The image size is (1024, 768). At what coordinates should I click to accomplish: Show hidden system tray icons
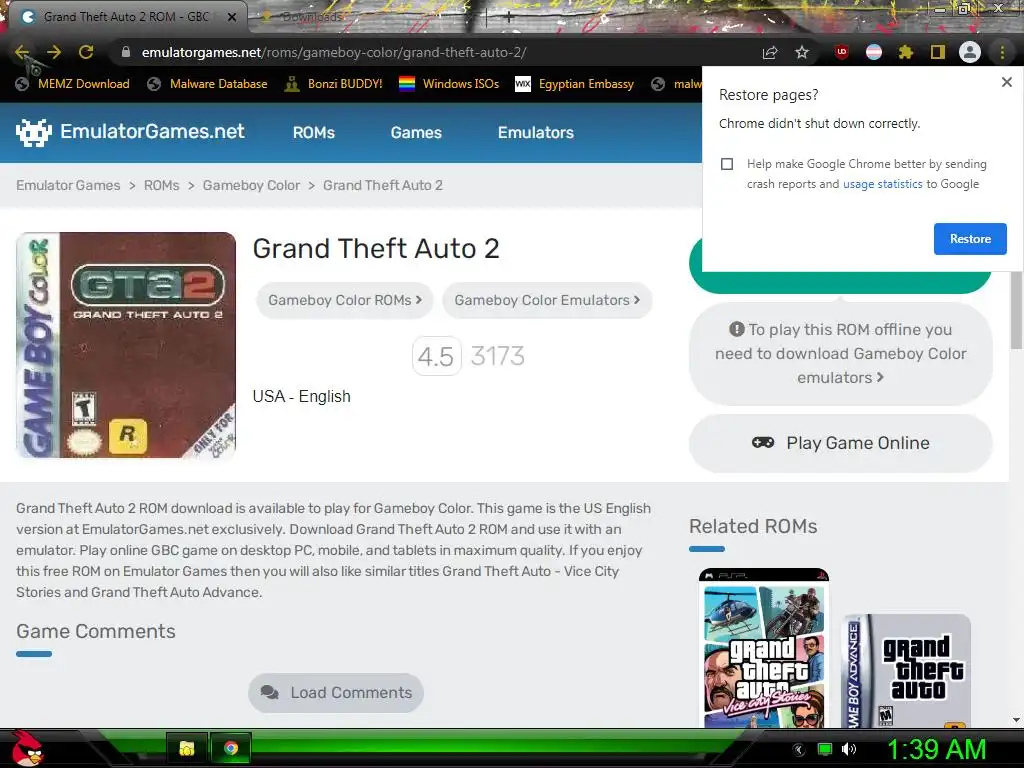[799, 750]
